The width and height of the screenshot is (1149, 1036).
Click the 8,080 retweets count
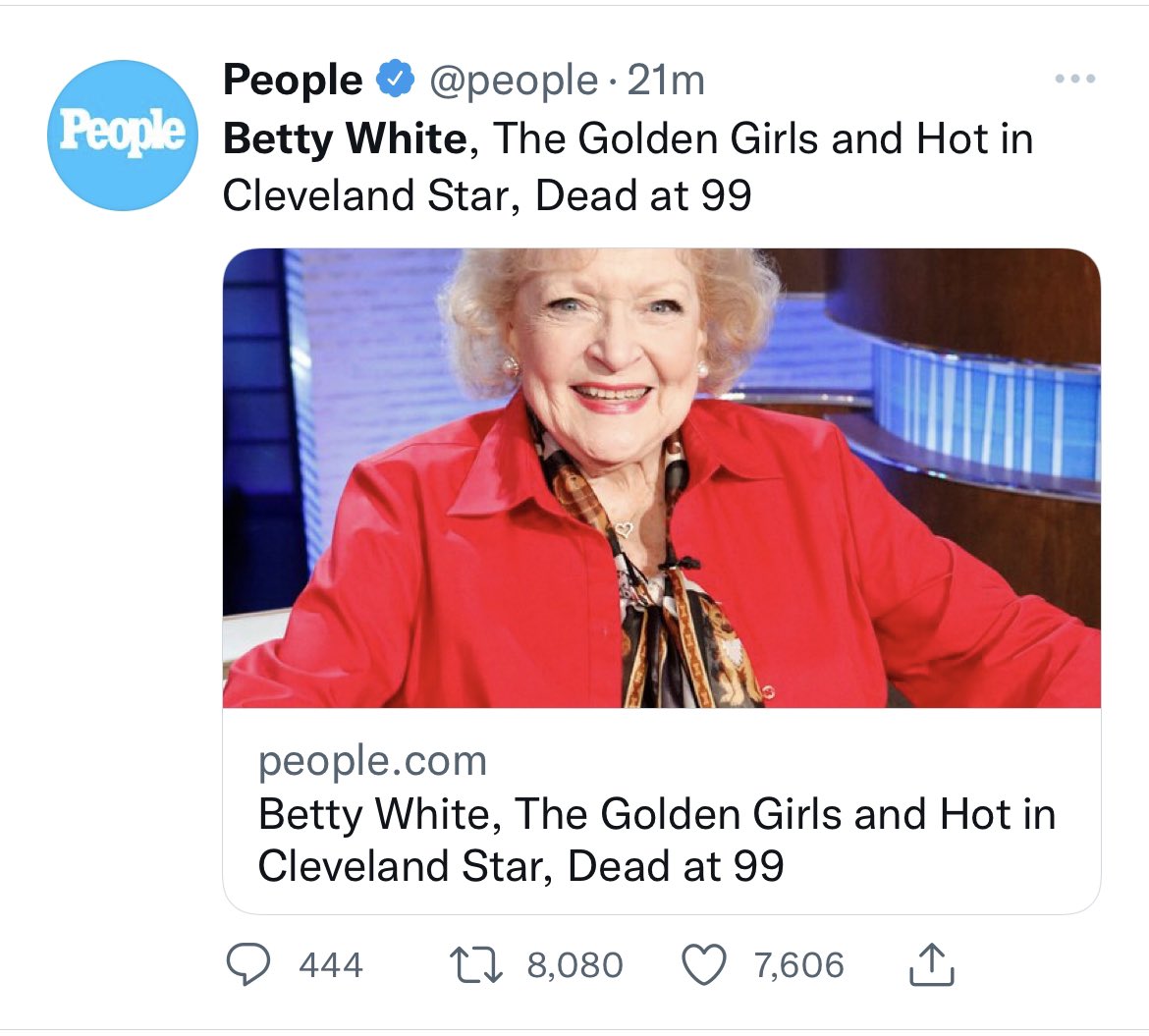[x=574, y=965]
